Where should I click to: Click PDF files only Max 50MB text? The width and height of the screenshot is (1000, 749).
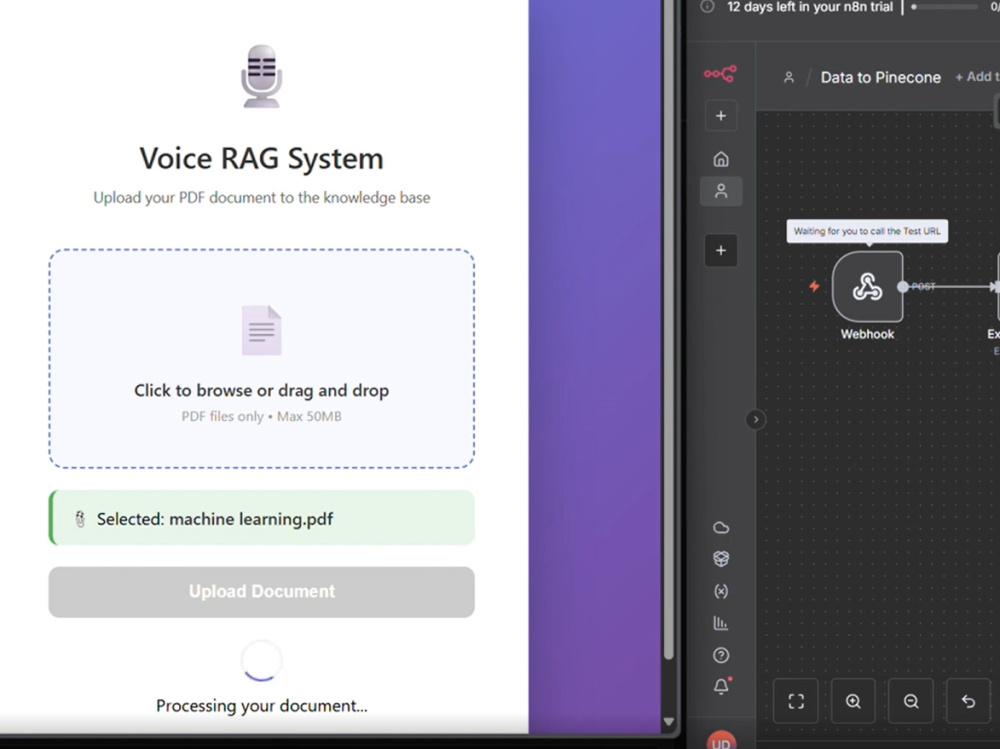pos(261,417)
